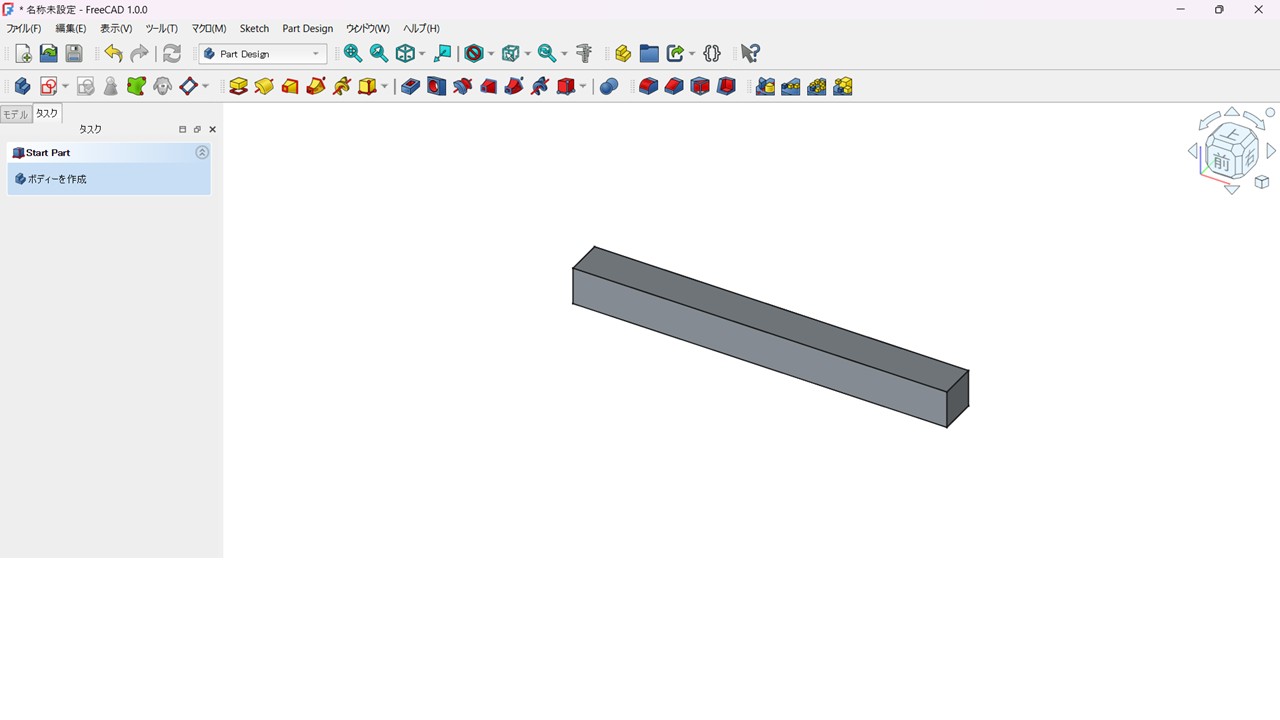The width and height of the screenshot is (1280, 720).
Task: Apply the Thickness tool
Action: [726, 87]
